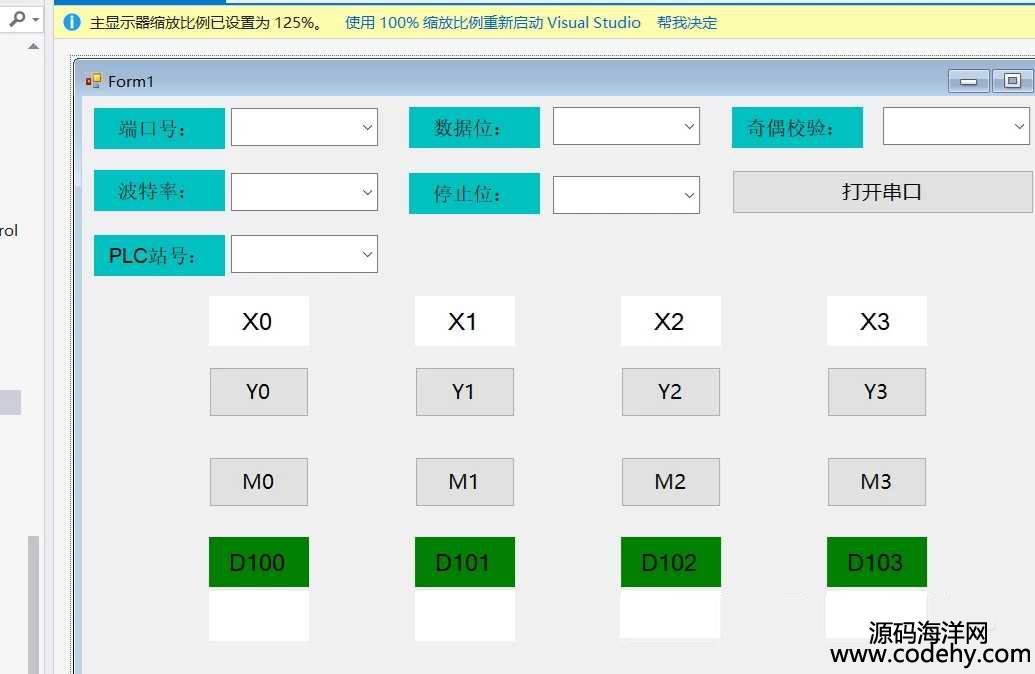This screenshot has width=1035, height=674.
Task: Click the M3 relay button
Action: (877, 482)
